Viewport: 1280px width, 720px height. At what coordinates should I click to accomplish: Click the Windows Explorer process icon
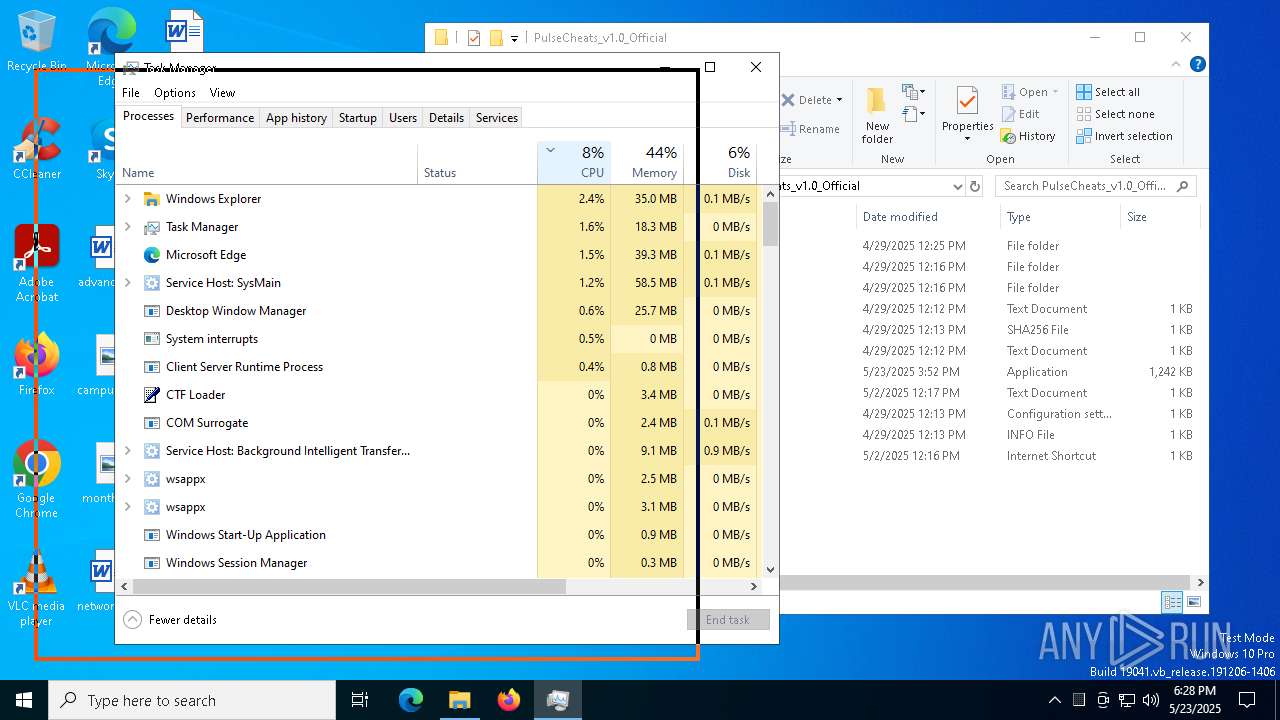pos(152,199)
